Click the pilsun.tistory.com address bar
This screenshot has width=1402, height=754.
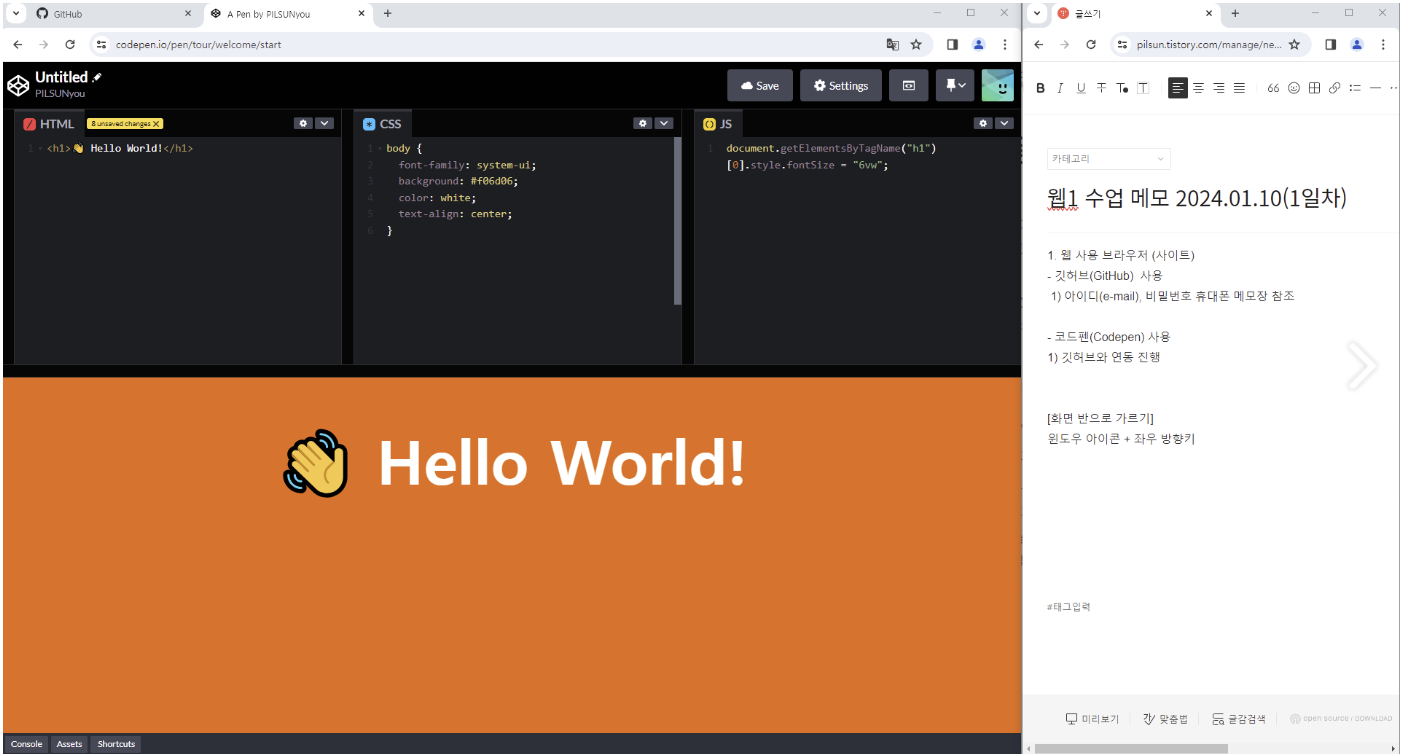(1210, 44)
